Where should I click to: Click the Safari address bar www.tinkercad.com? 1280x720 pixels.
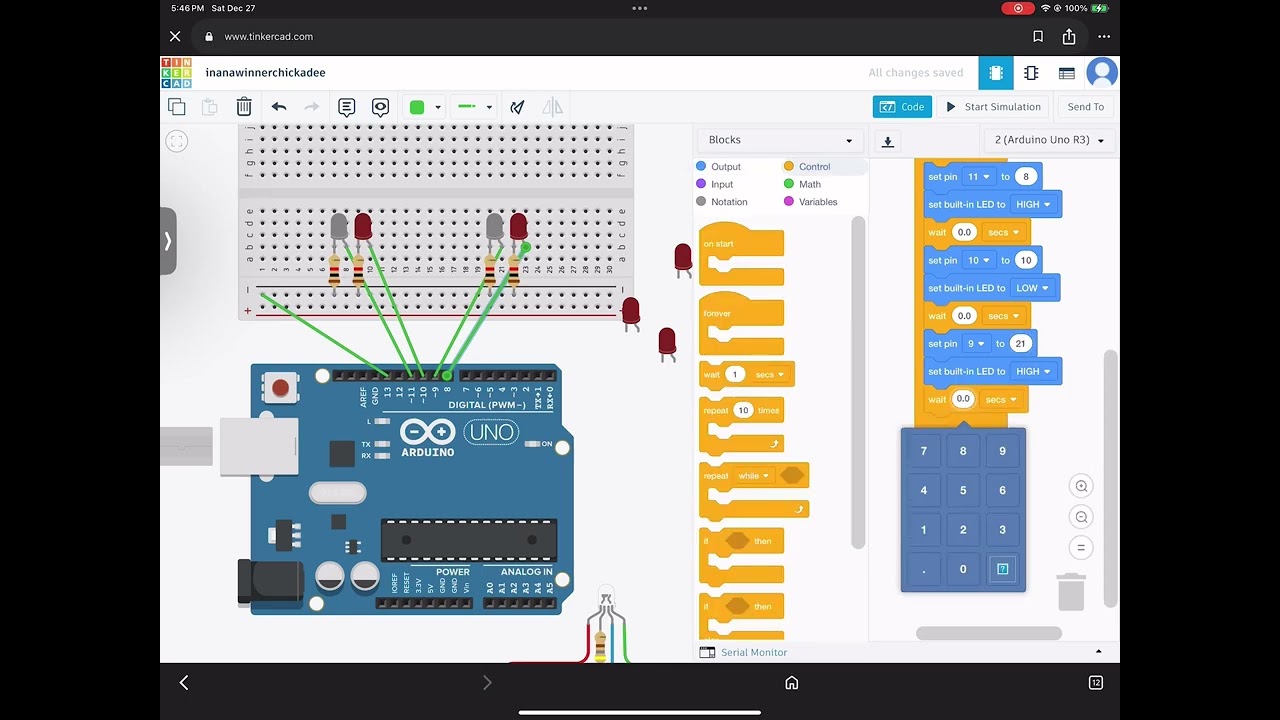(x=268, y=37)
